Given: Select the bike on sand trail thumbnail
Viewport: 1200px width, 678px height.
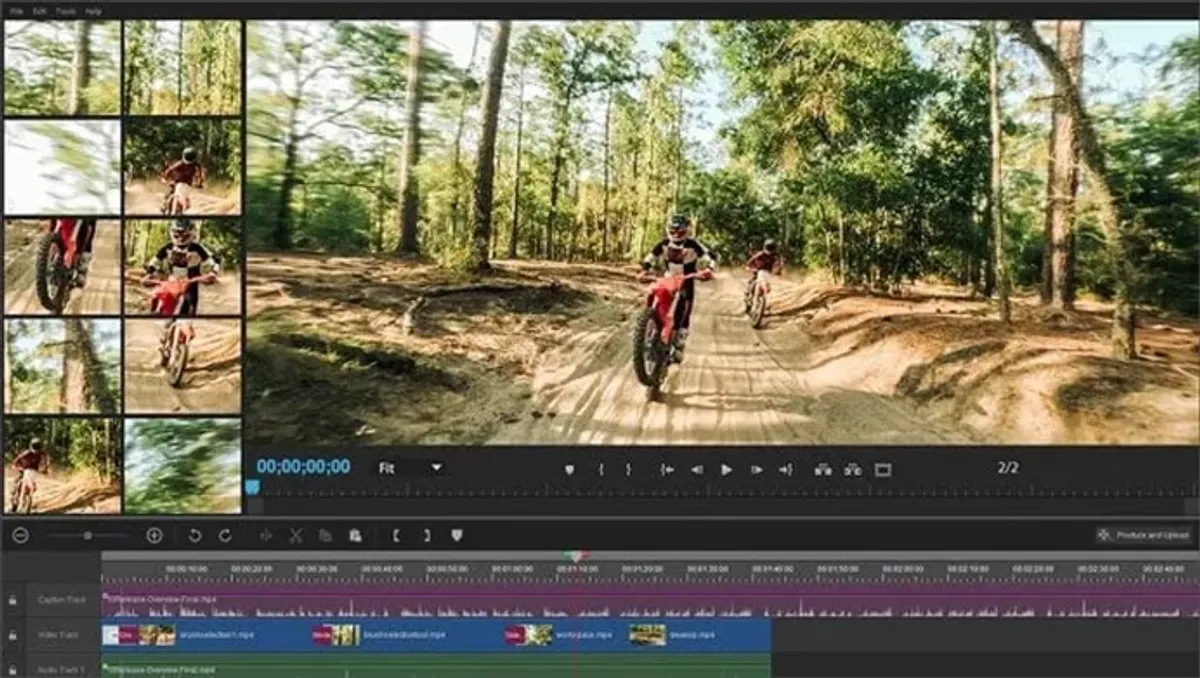Looking at the screenshot, I should (x=182, y=366).
